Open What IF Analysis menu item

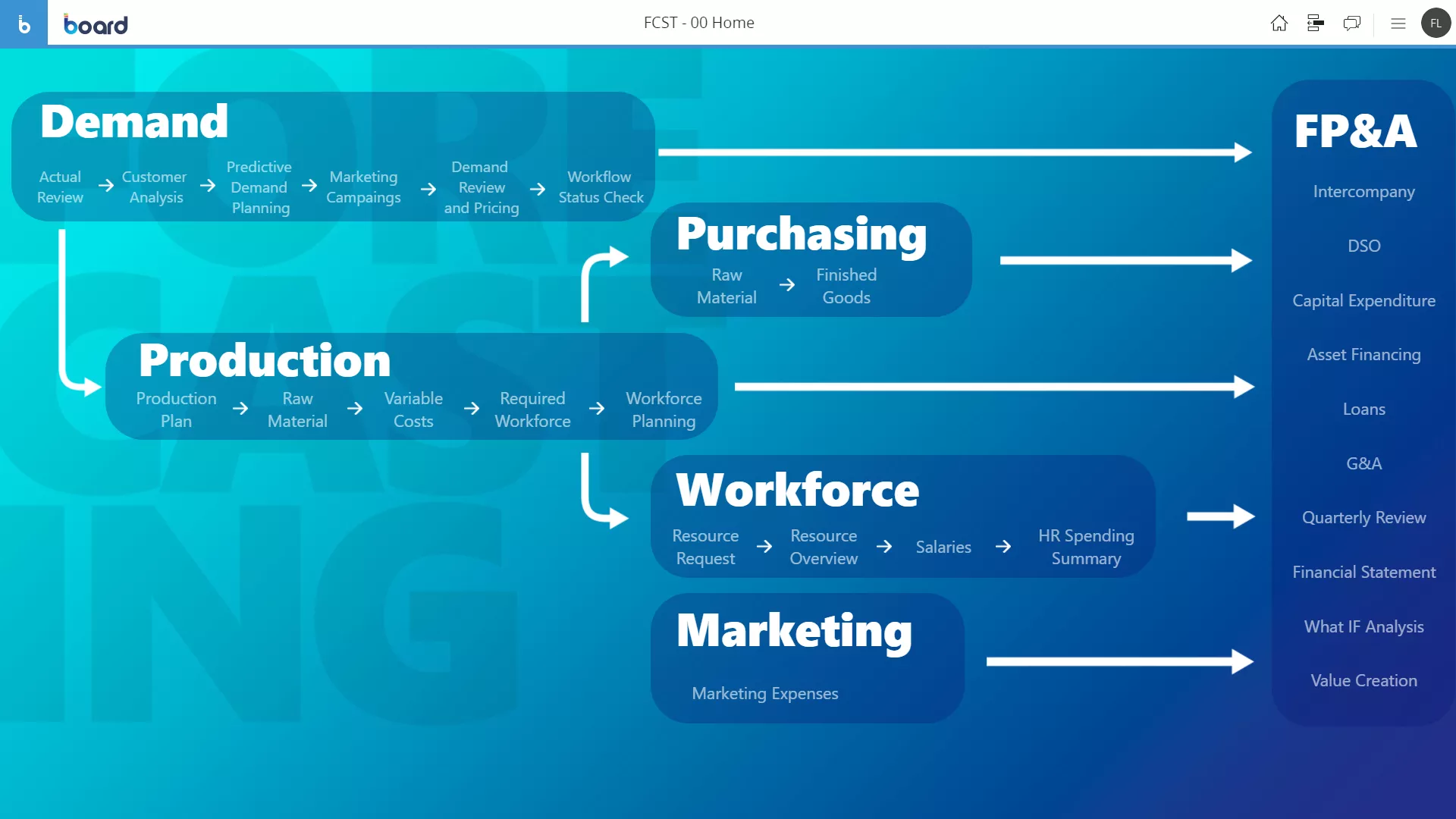[1363, 626]
